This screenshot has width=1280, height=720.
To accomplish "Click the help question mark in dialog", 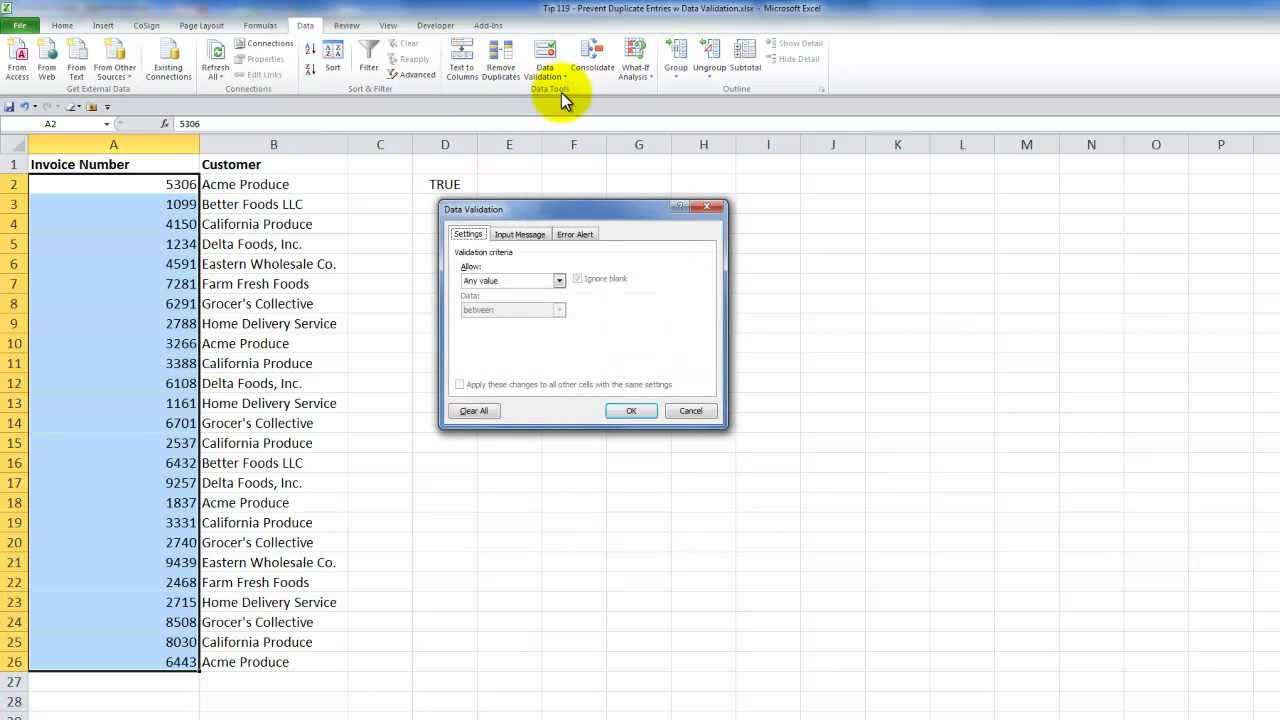I will pos(681,206).
